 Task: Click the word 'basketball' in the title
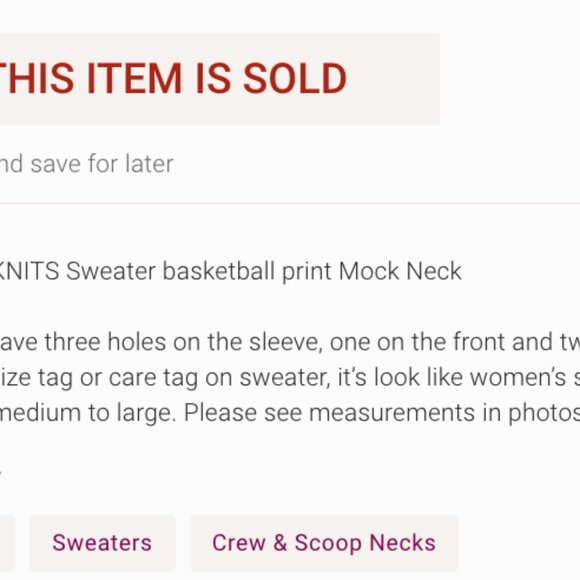tap(219, 271)
